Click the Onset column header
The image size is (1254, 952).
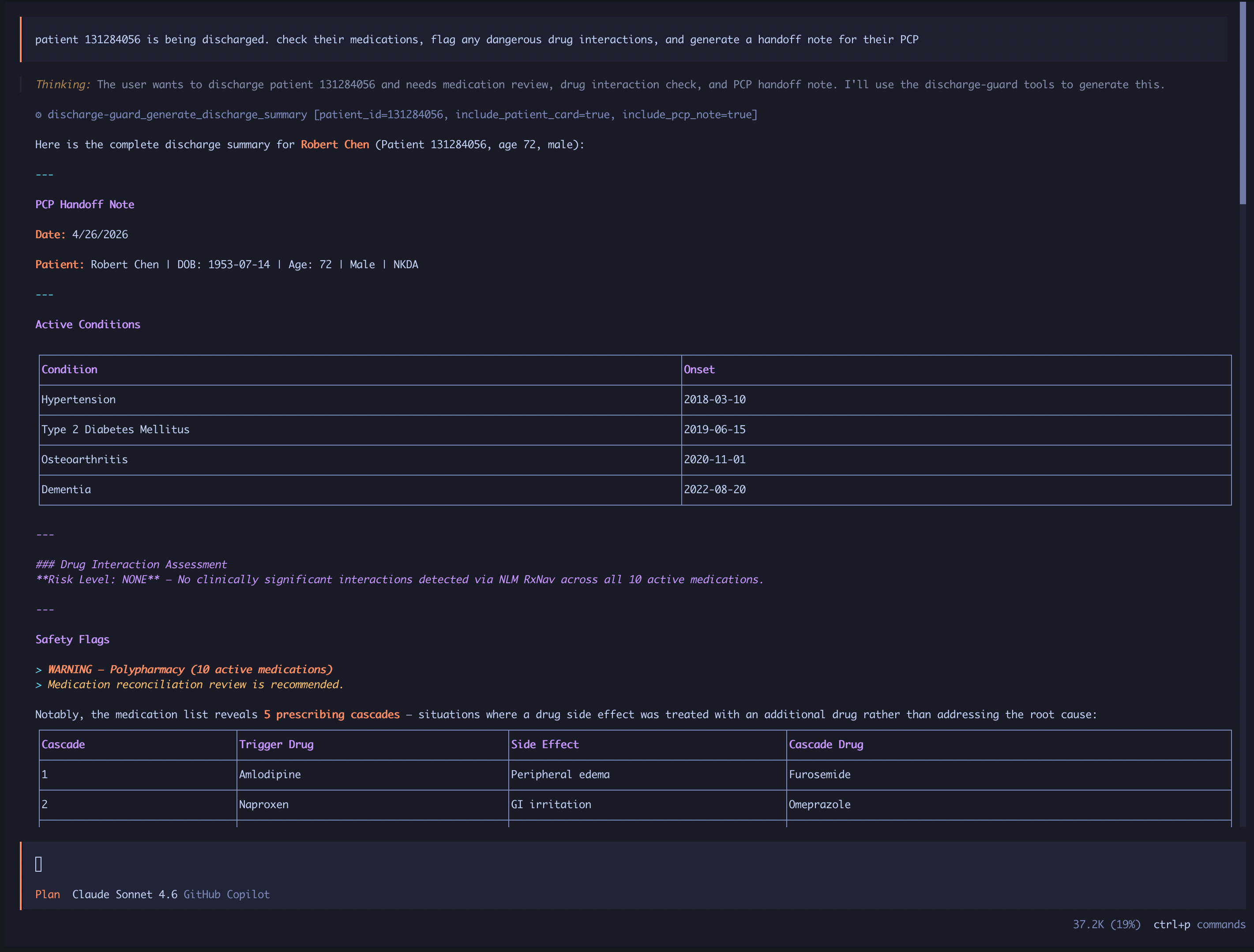click(698, 370)
